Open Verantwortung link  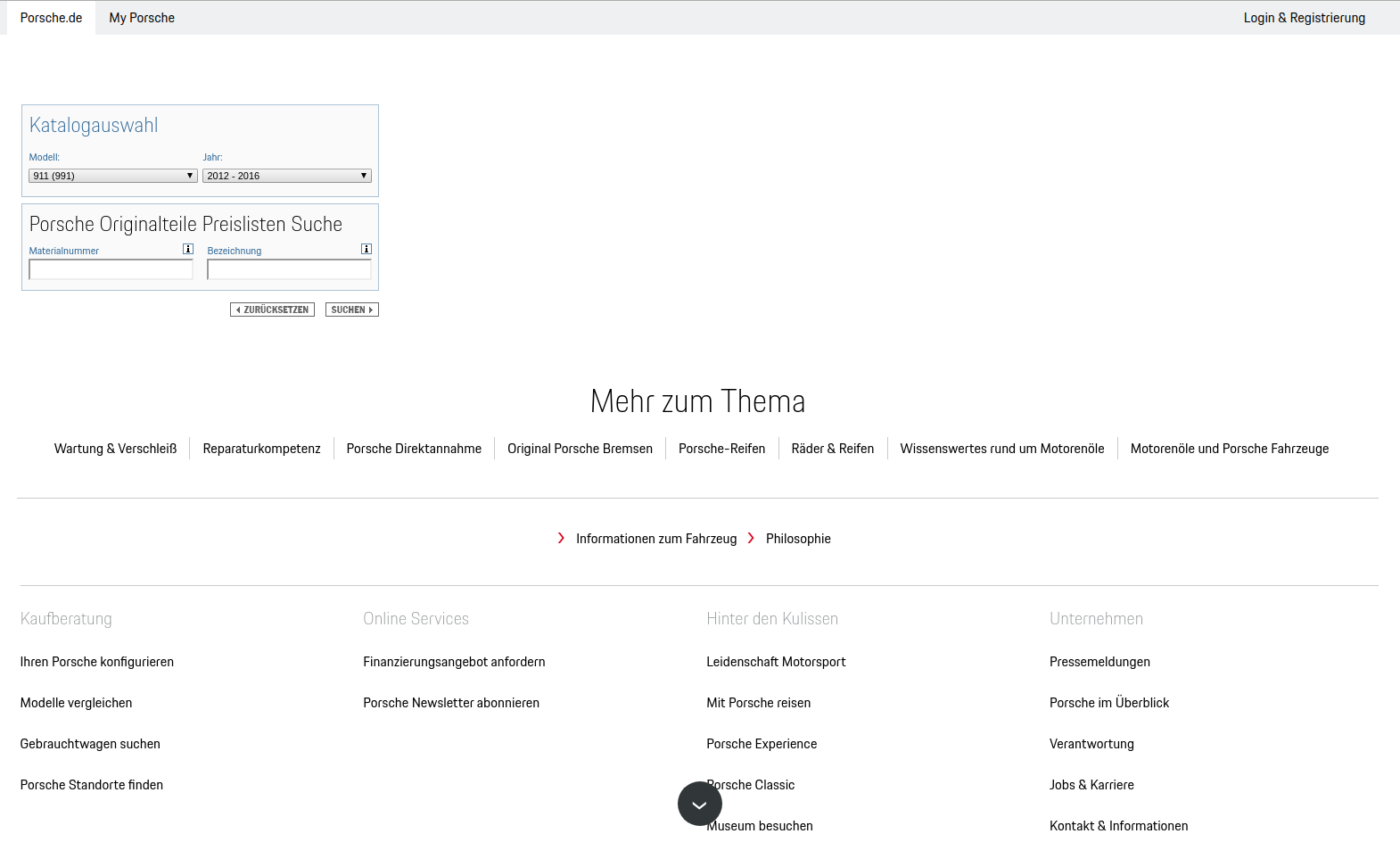click(x=1091, y=744)
